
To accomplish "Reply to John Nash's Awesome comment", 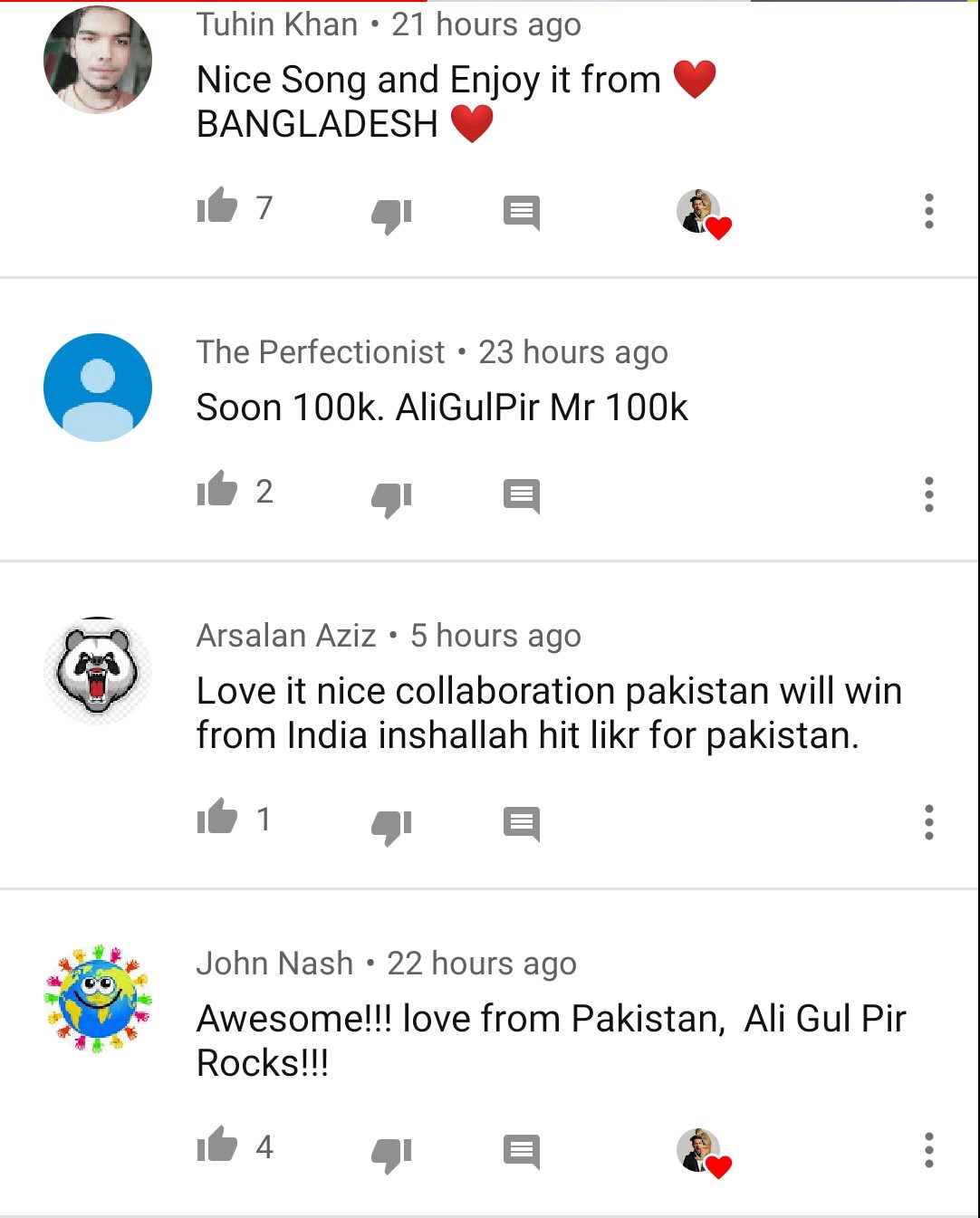I will point(522,1153).
